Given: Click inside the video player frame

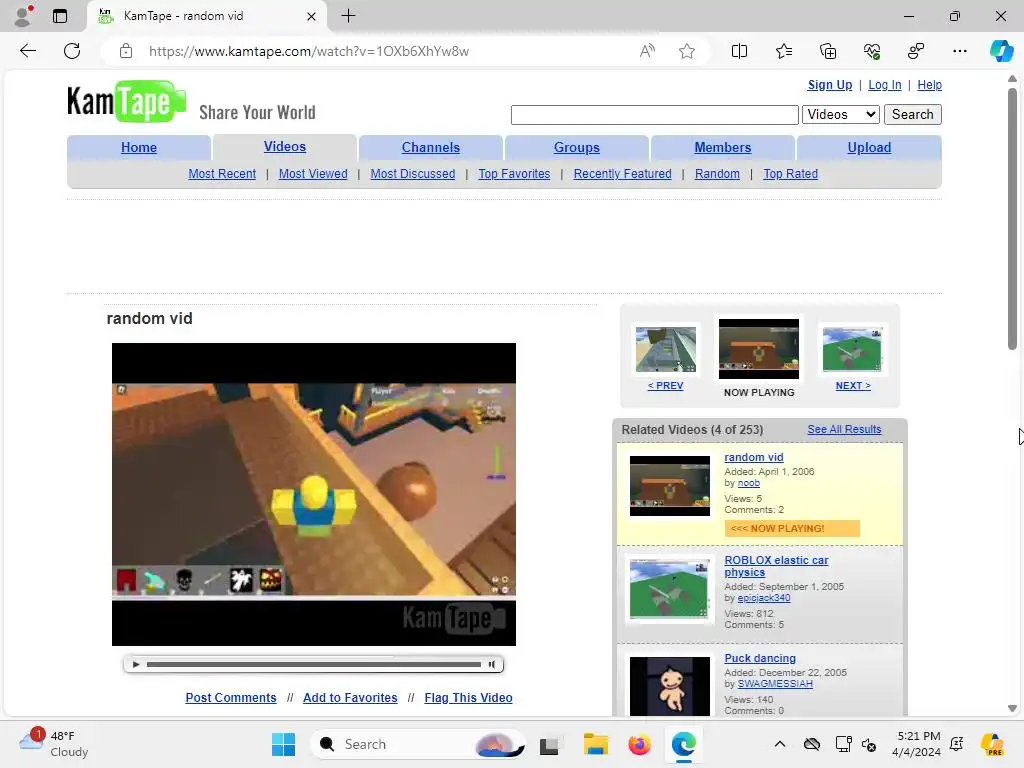Looking at the screenshot, I should [313, 494].
